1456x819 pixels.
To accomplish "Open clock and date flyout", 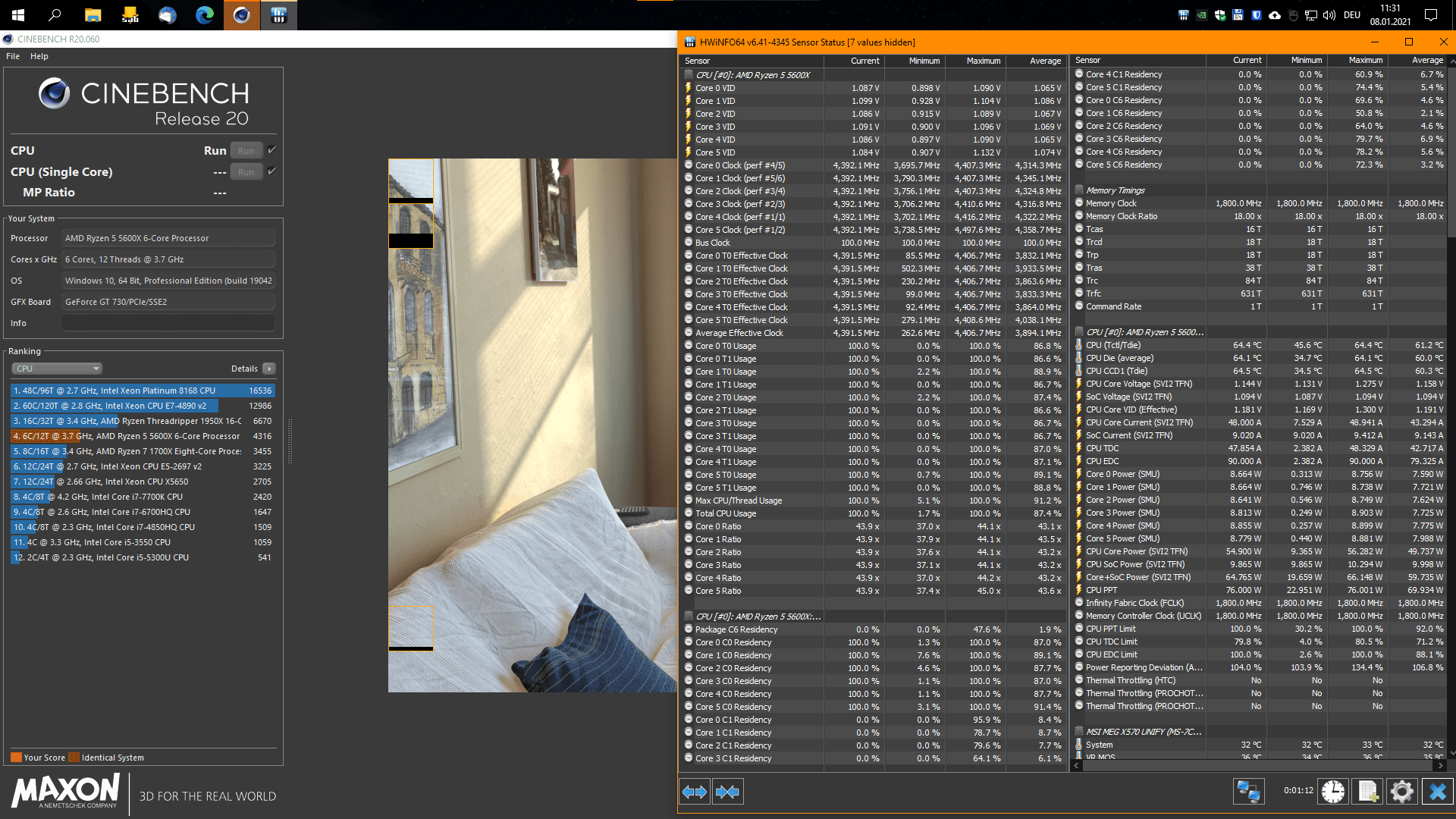I will click(x=1390, y=15).
